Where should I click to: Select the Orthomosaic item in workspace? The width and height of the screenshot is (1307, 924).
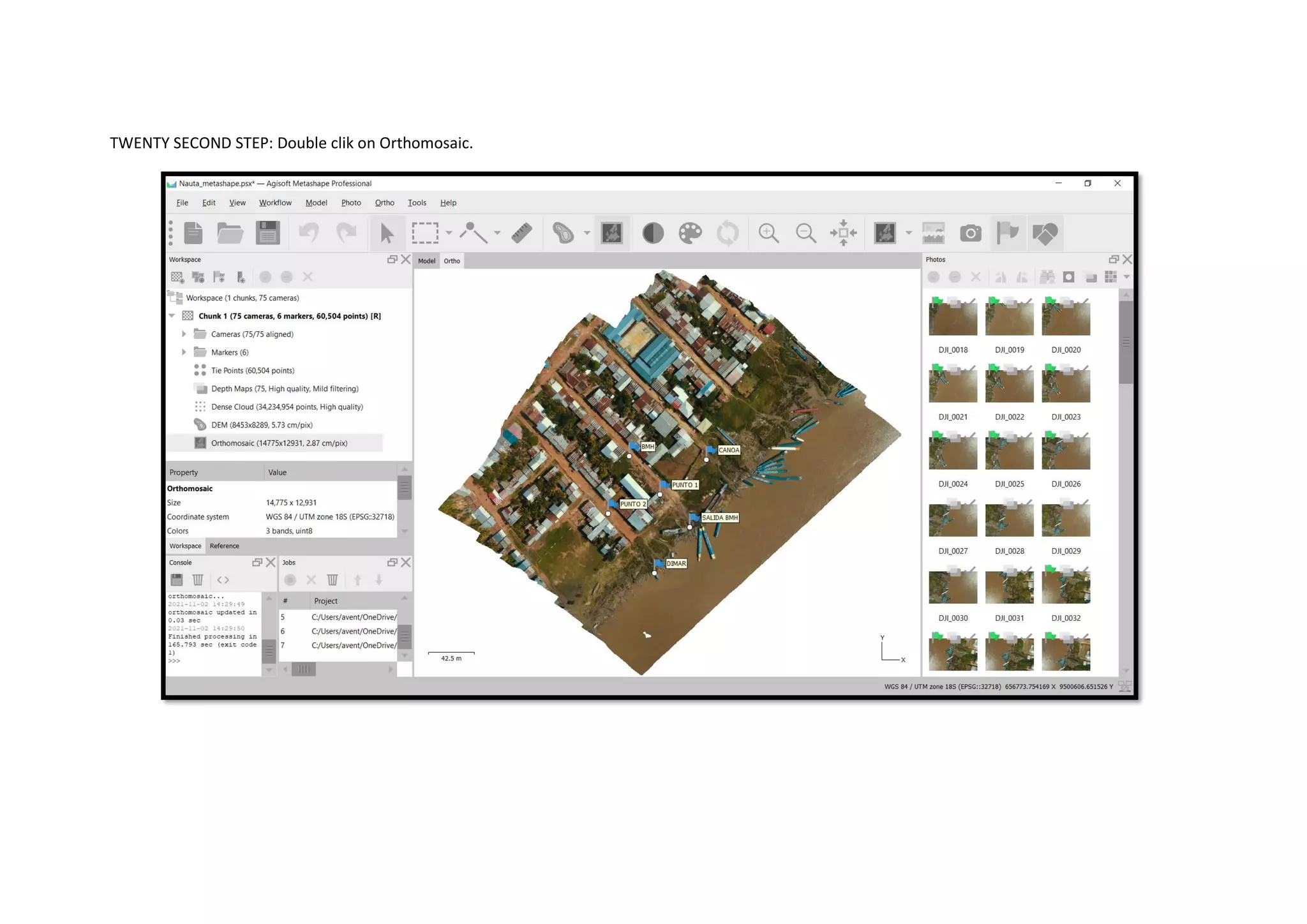[x=279, y=443]
